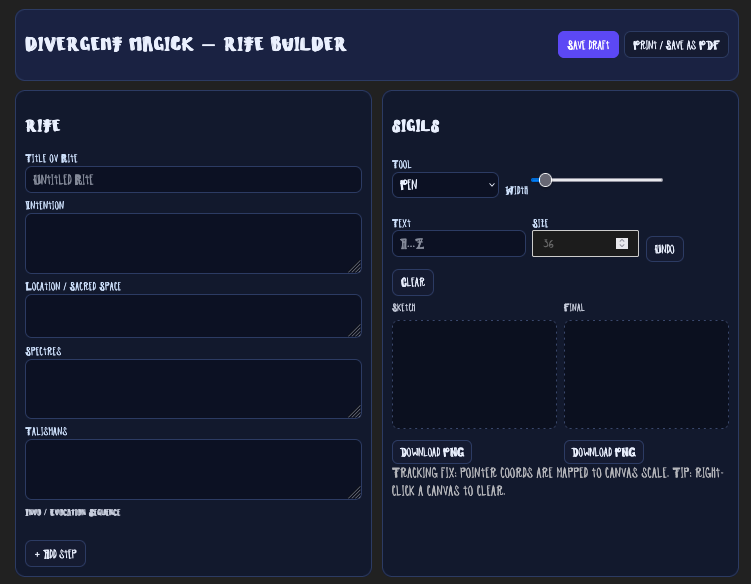This screenshot has height=584, width=751.
Task: Click the Size stepper arrows
Action: [x=622, y=243]
